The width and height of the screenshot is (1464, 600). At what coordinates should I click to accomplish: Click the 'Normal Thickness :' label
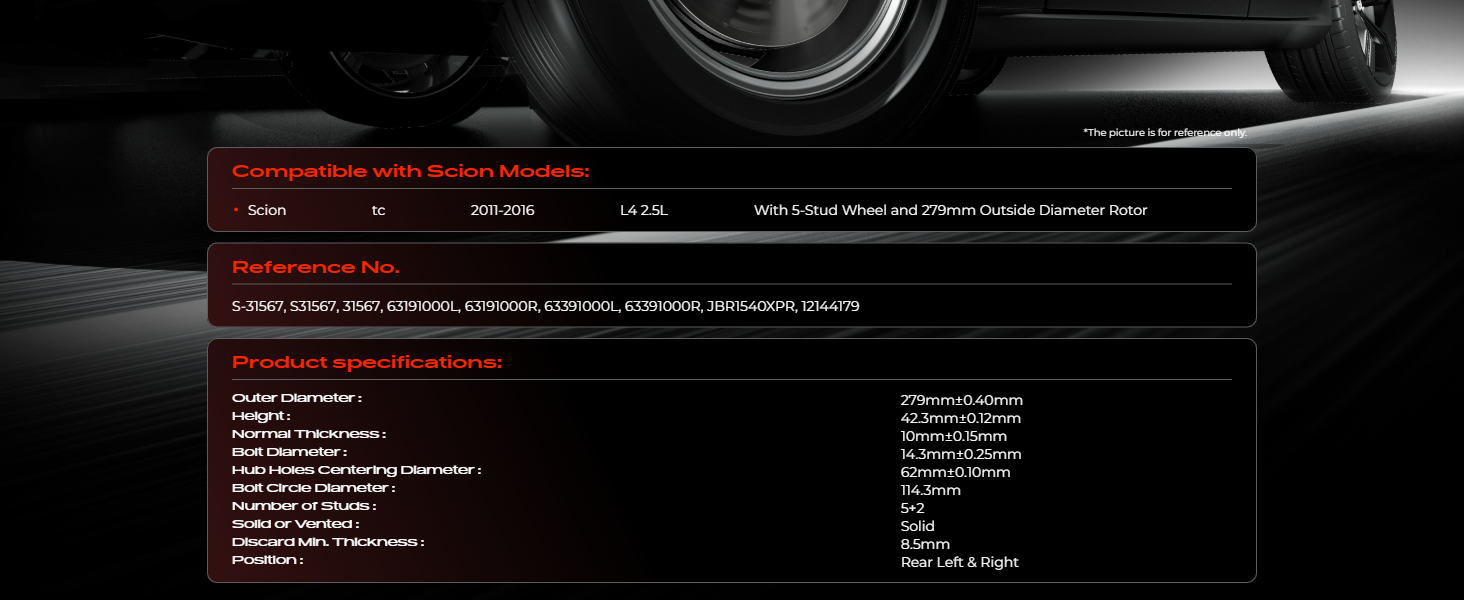309,434
